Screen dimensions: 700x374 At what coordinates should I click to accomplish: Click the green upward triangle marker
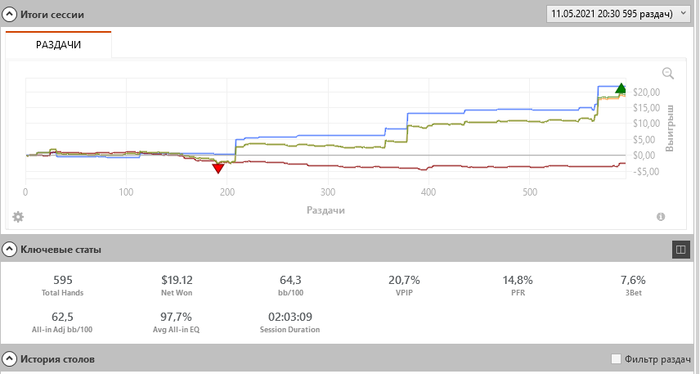pyautogui.click(x=621, y=88)
